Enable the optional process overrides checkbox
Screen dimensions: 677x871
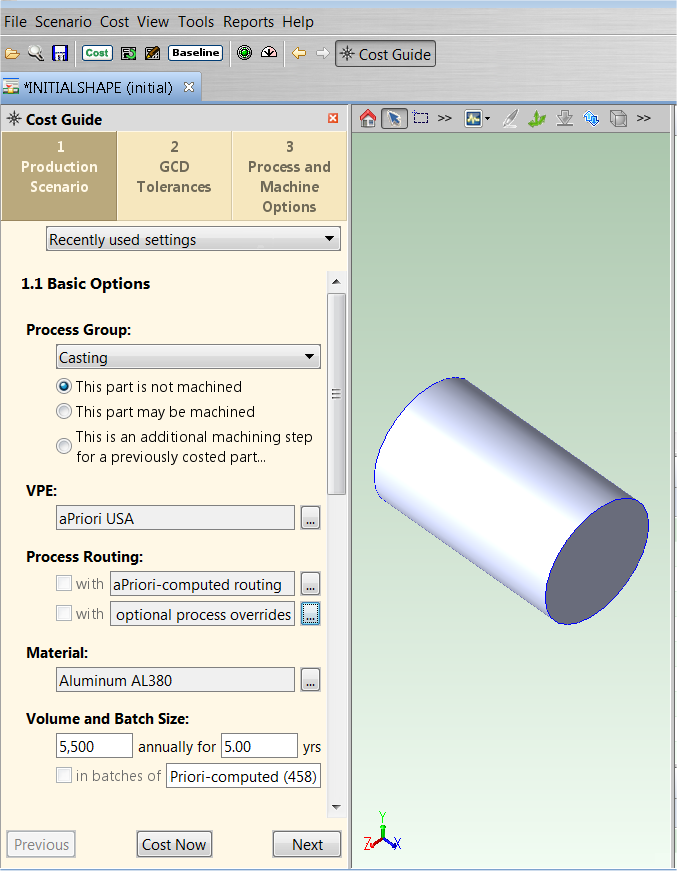[x=64, y=614]
